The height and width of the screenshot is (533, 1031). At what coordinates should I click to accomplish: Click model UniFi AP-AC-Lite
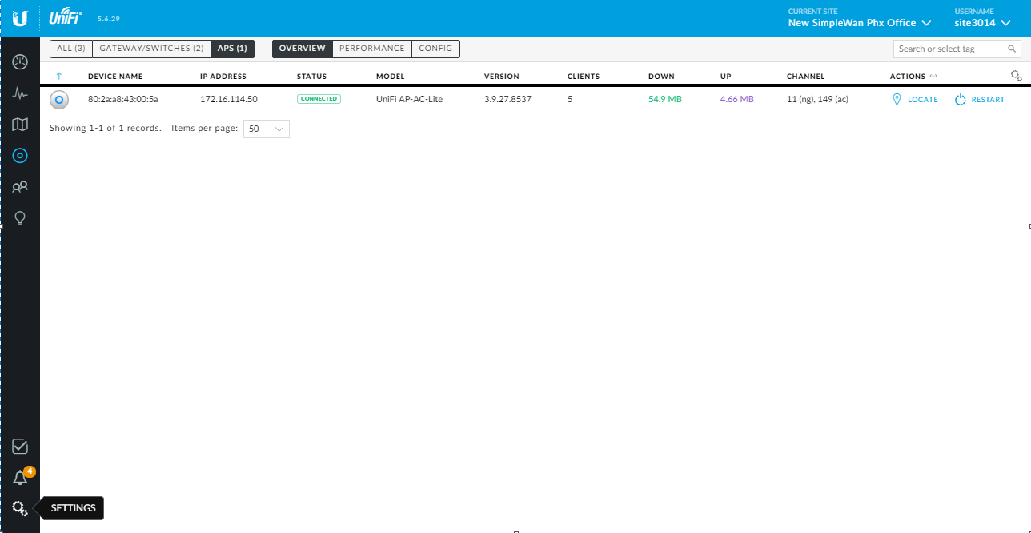coord(409,99)
